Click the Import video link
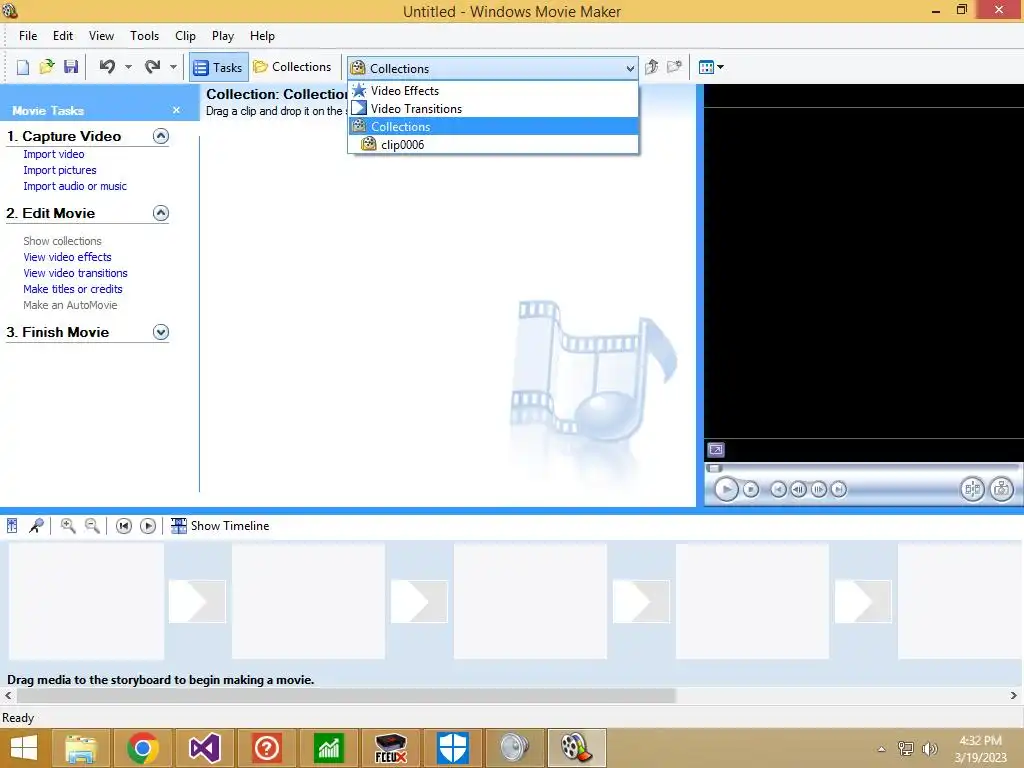 [54, 154]
